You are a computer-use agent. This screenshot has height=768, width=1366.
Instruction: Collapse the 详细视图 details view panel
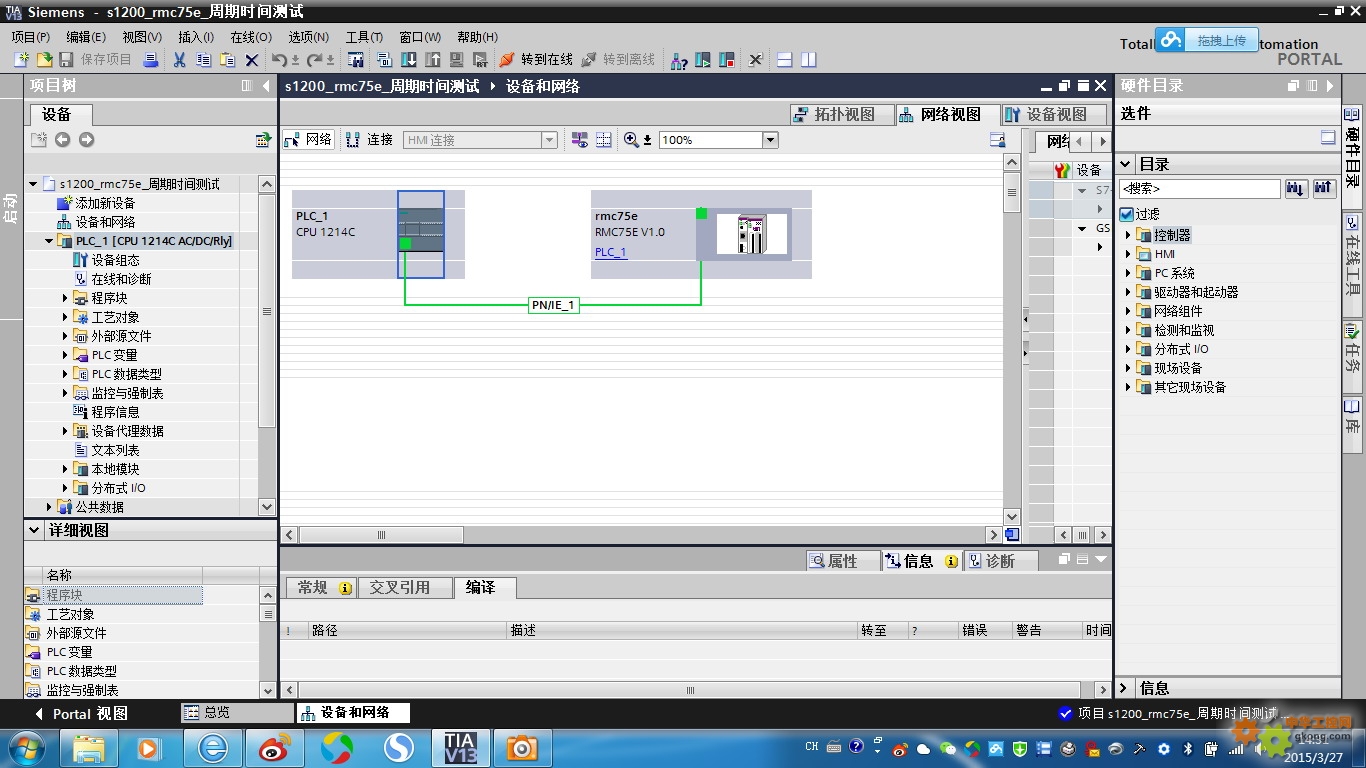pyautogui.click(x=35, y=530)
